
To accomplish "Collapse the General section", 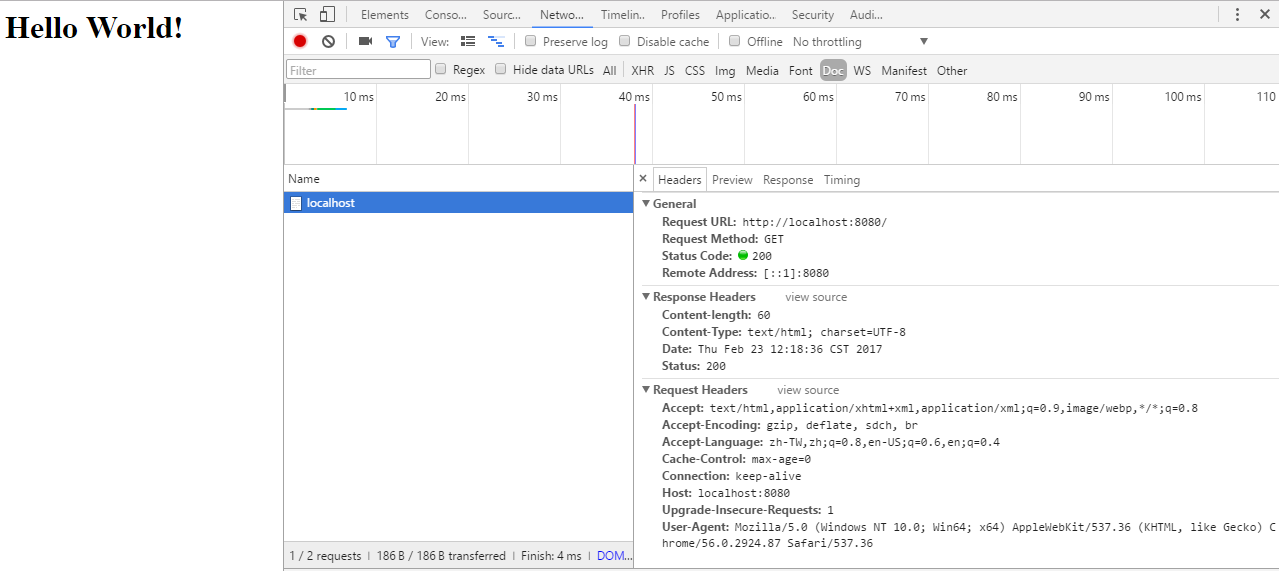I will (x=646, y=204).
